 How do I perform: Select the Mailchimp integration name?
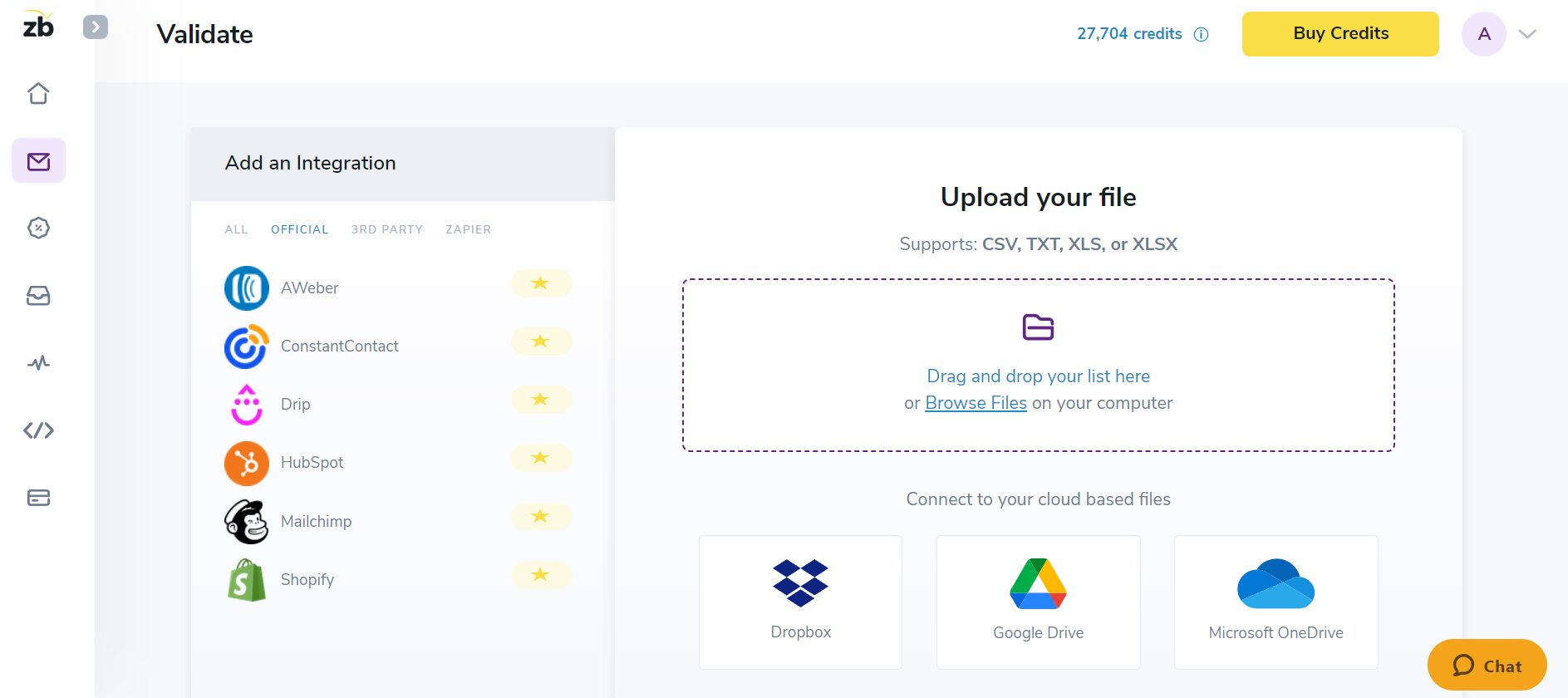[x=316, y=522]
